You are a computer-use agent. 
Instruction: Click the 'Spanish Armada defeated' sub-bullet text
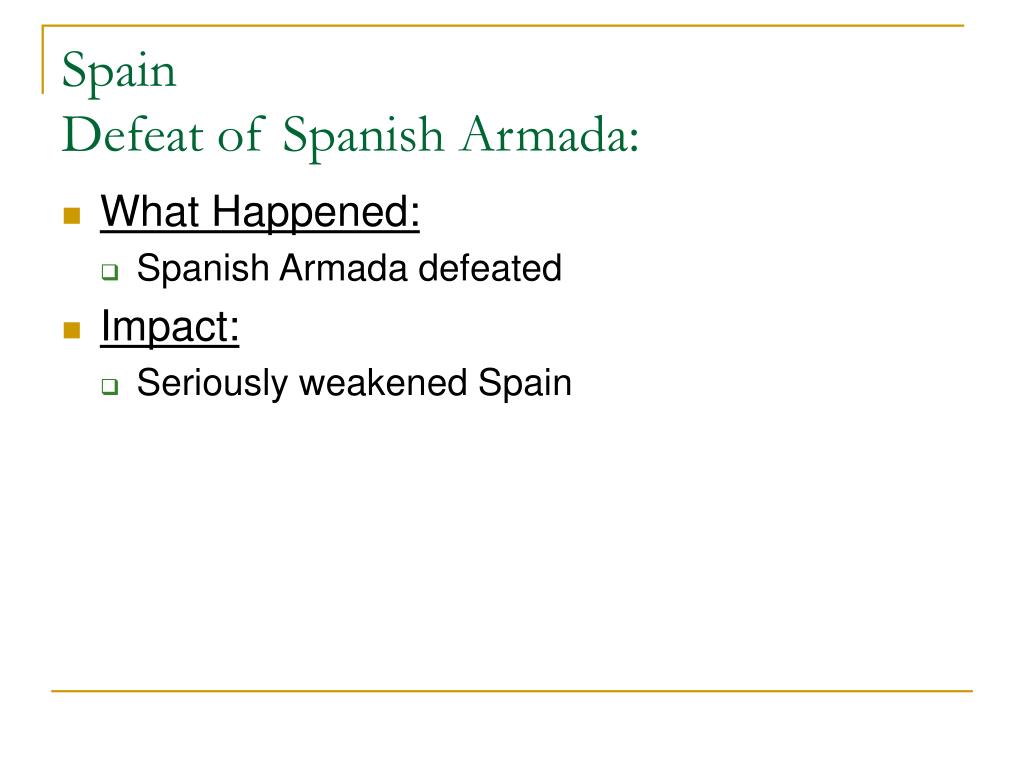click(x=349, y=268)
